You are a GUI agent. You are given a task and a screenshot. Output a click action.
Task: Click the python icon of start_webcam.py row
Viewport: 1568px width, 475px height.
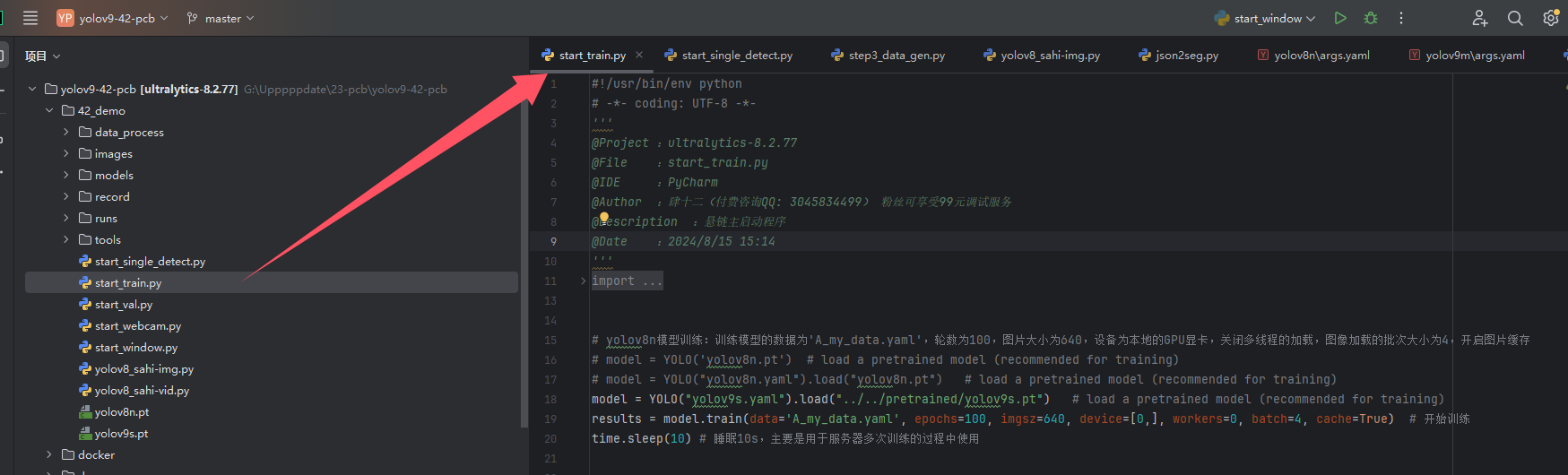(85, 325)
